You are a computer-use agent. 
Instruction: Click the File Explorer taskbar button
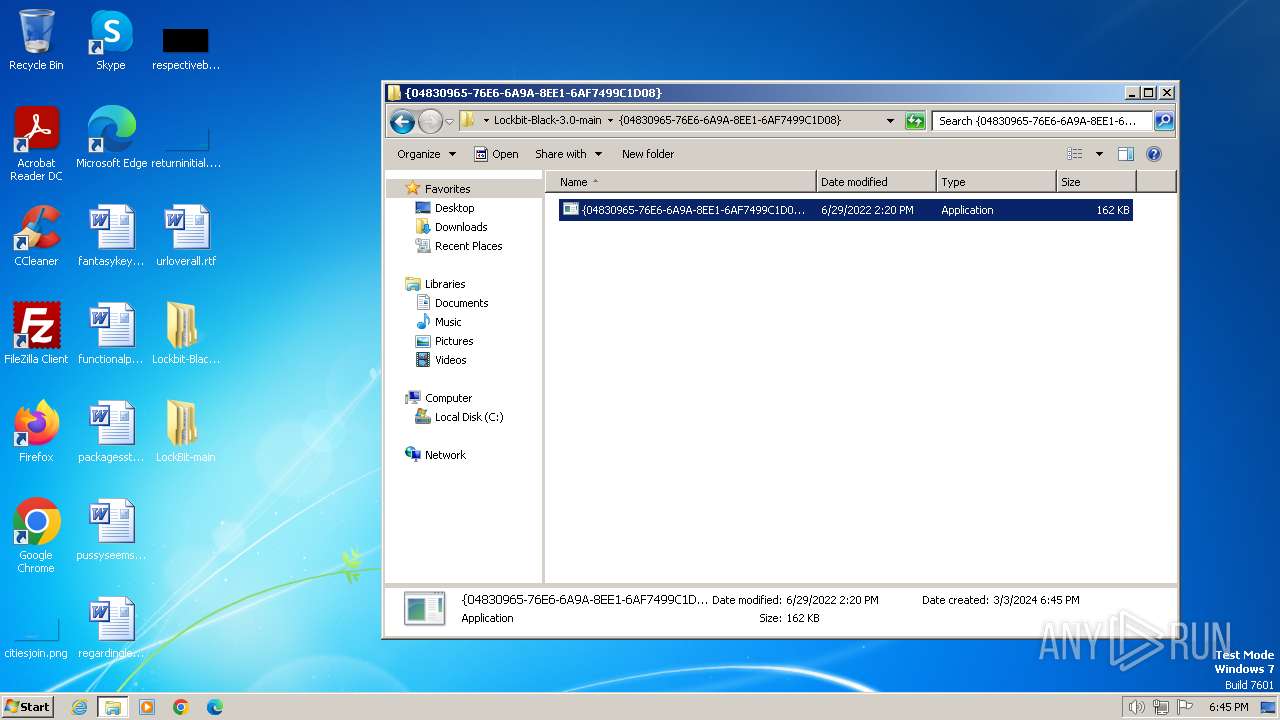(113, 707)
